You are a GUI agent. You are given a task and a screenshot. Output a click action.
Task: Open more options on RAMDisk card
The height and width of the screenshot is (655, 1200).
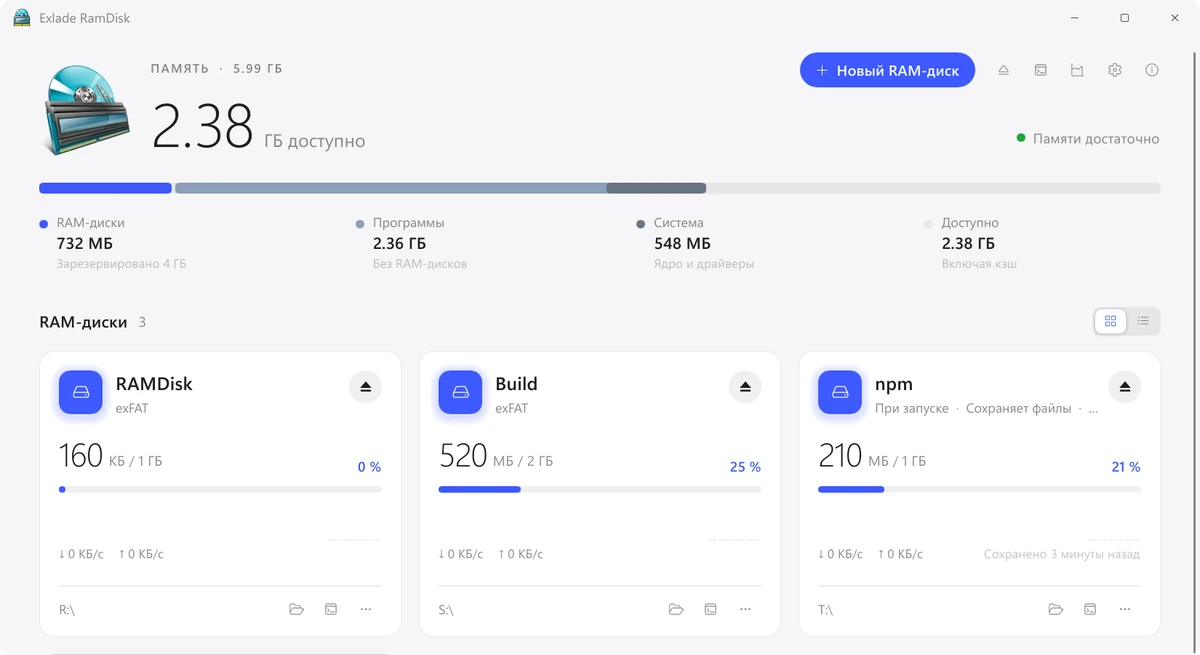(x=366, y=609)
